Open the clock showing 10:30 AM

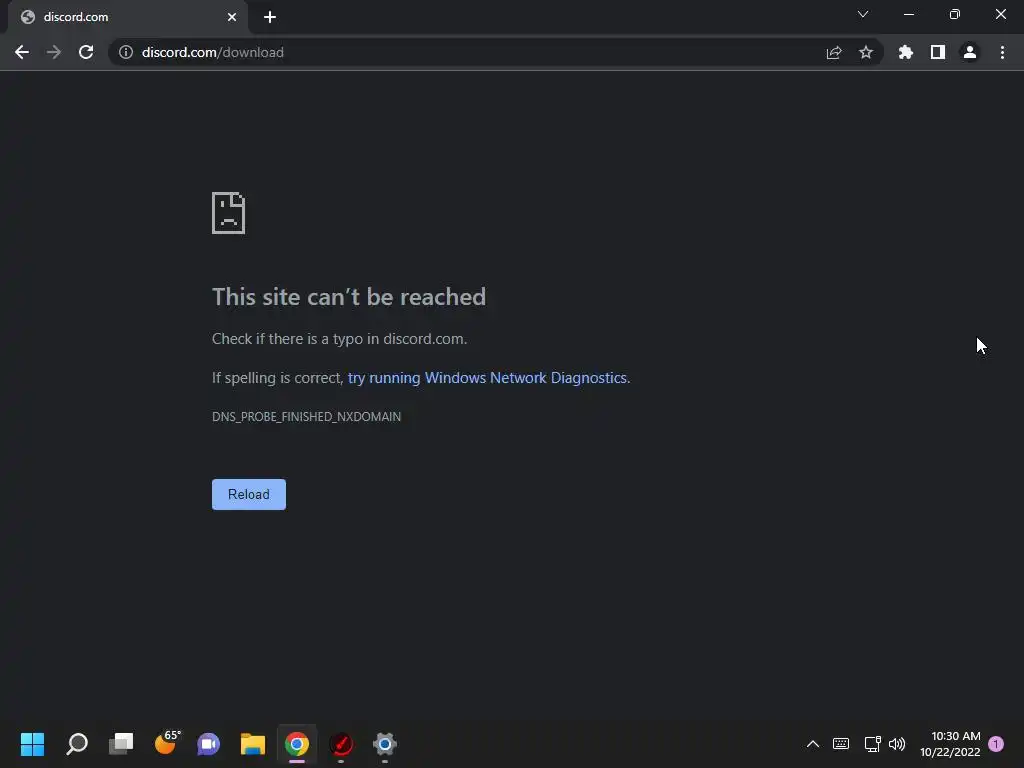tap(950, 744)
